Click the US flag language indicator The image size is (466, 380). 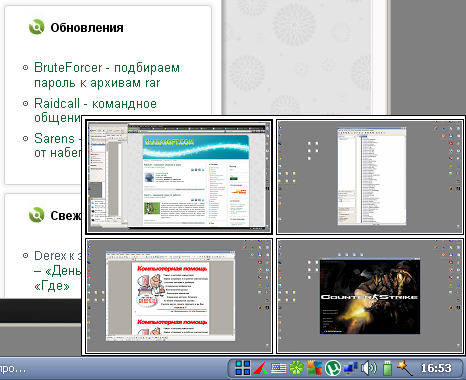[279, 368]
